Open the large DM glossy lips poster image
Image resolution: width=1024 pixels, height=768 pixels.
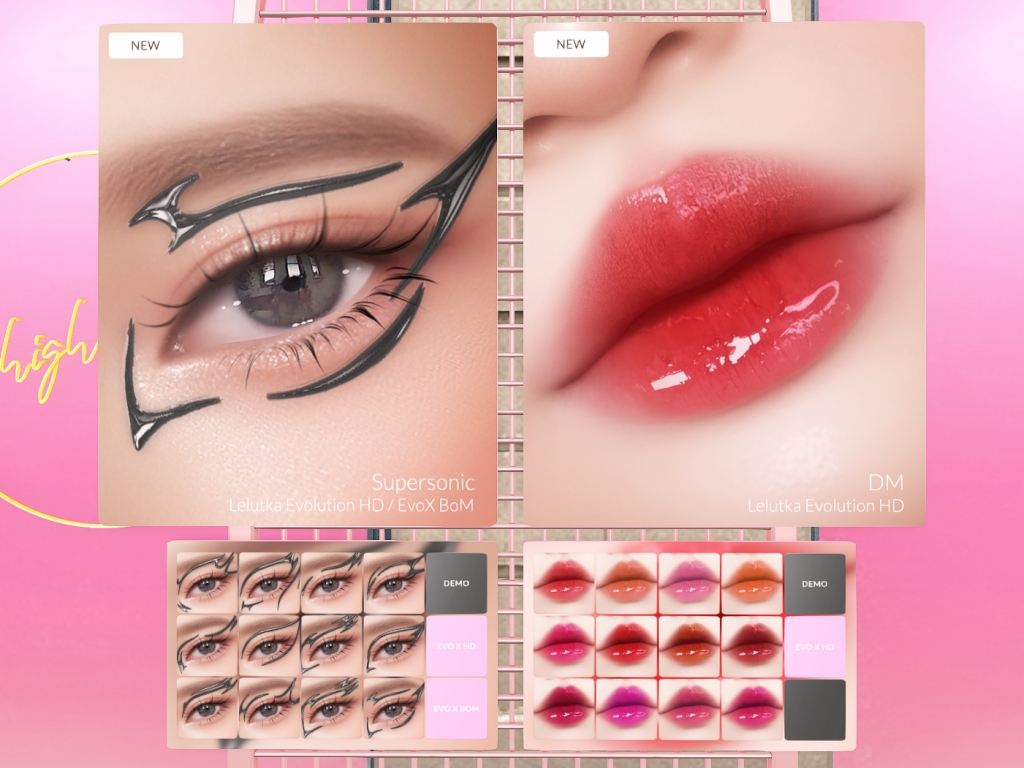coord(724,274)
